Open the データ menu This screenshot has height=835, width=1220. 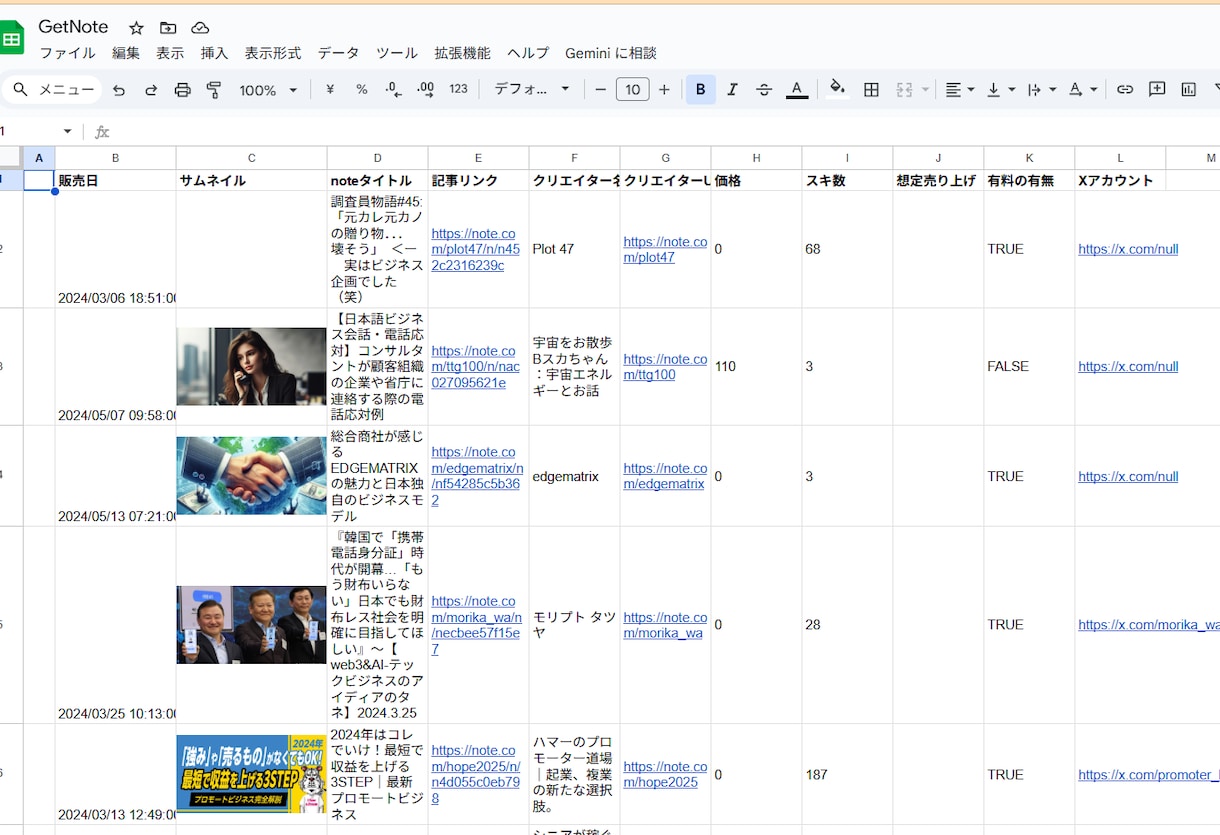[338, 53]
